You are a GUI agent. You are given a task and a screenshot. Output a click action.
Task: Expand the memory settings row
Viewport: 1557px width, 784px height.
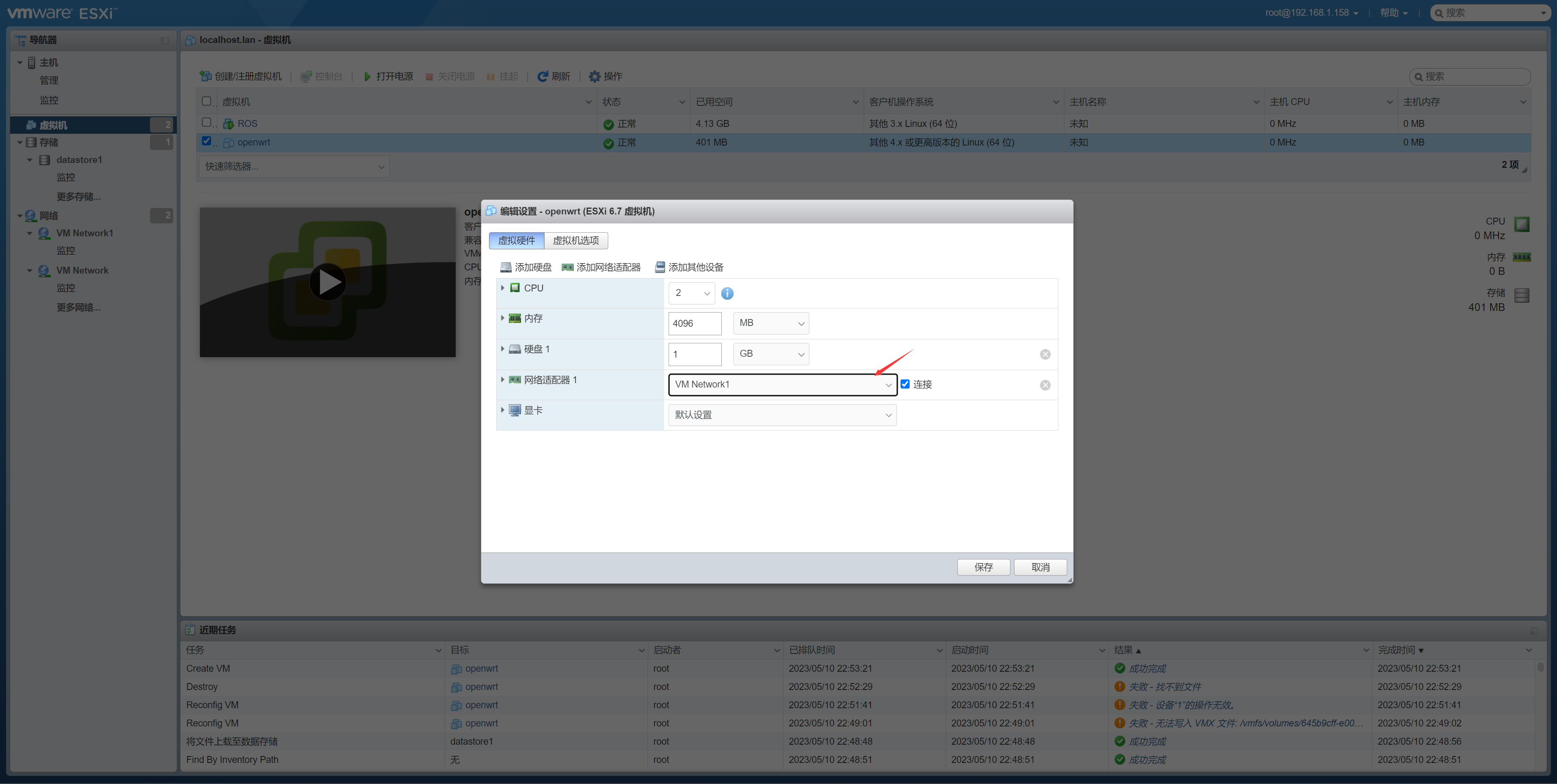(x=502, y=318)
